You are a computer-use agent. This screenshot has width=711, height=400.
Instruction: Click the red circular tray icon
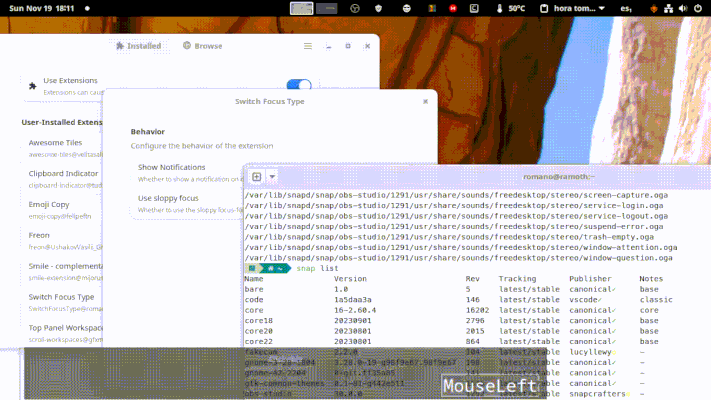(453, 8)
